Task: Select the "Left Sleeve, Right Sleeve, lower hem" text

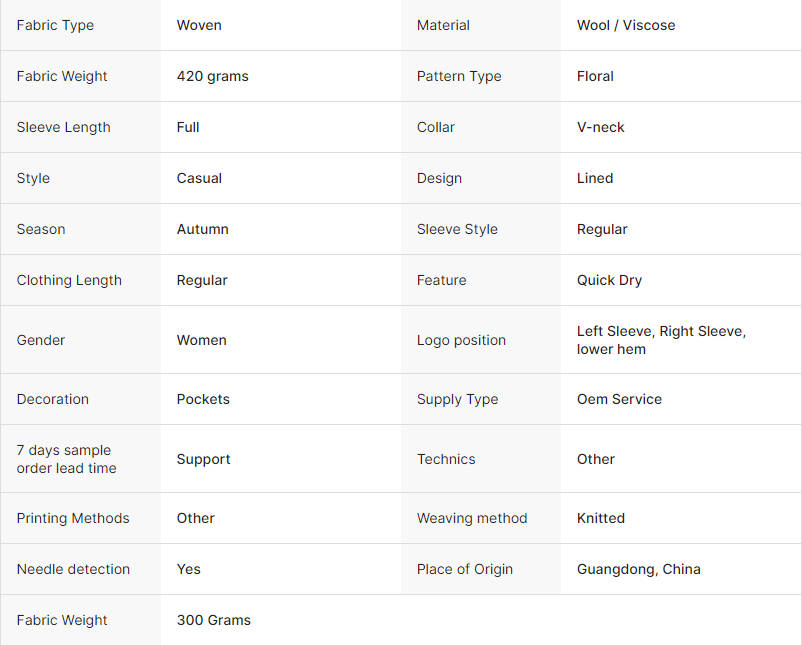Action: [x=661, y=340]
